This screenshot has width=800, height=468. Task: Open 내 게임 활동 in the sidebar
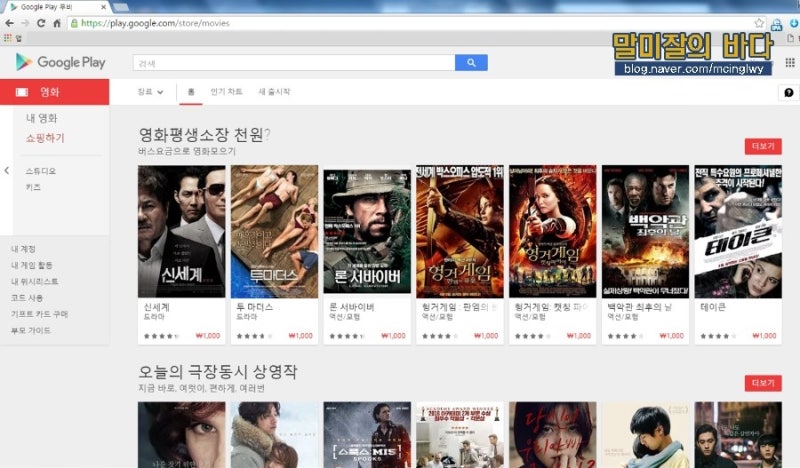pos(32,265)
